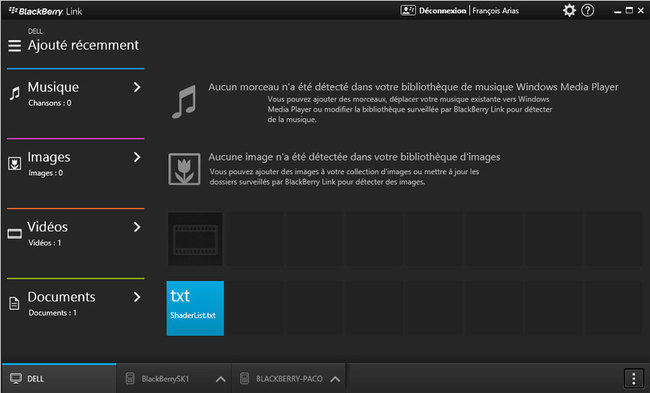Screen dimensions: 650x393
Task: Click the Déconnexion sign-out link
Action: [x=442, y=11]
